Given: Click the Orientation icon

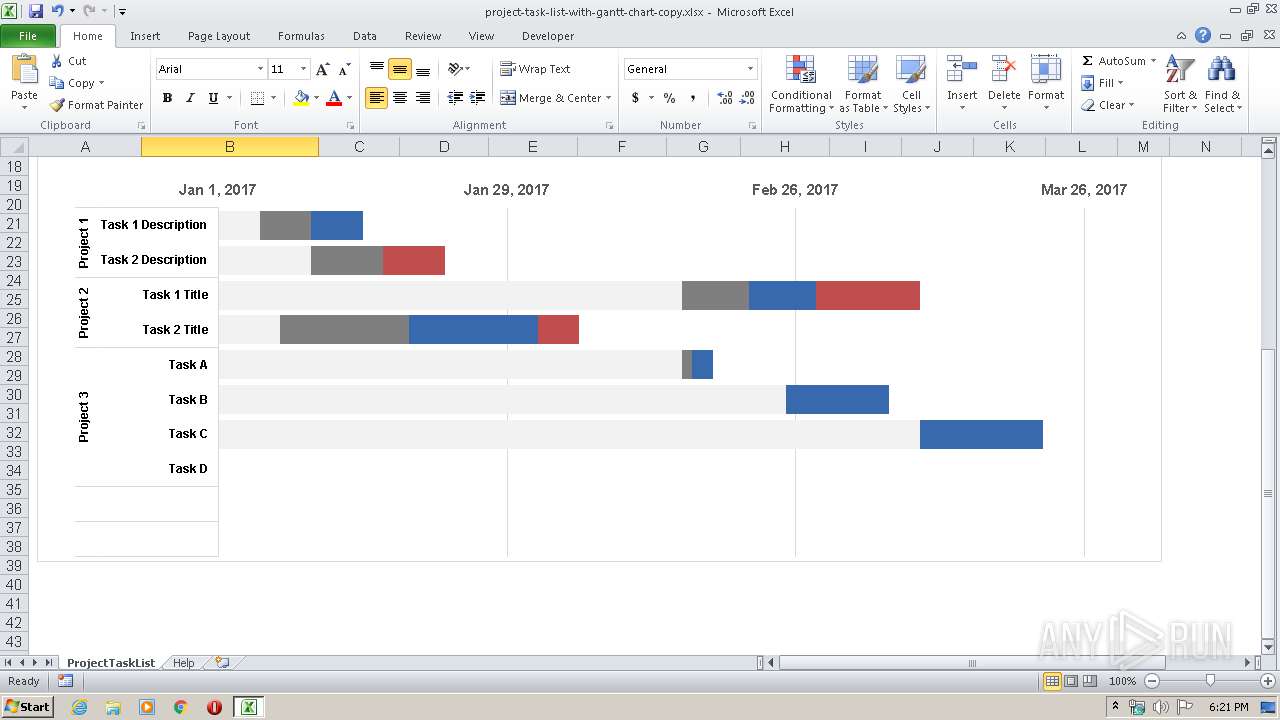Looking at the screenshot, I should tap(456, 69).
